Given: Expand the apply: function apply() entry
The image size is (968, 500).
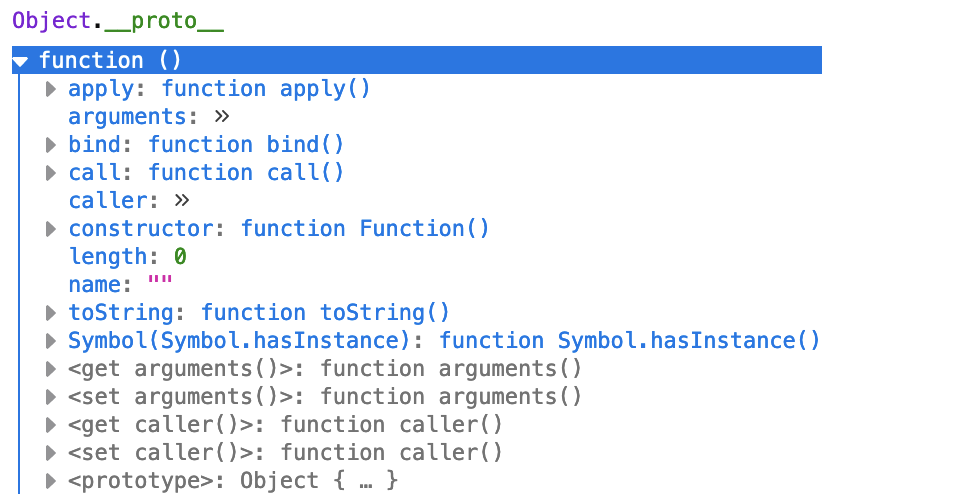Looking at the screenshot, I should tap(51, 90).
